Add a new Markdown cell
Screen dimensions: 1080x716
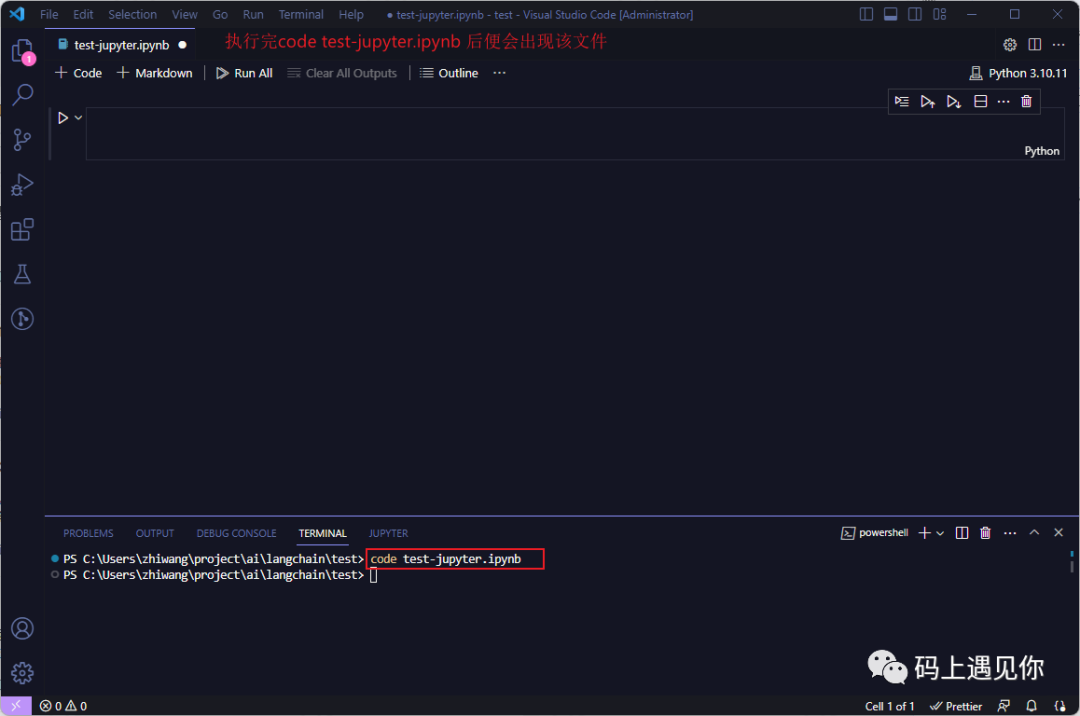155,73
